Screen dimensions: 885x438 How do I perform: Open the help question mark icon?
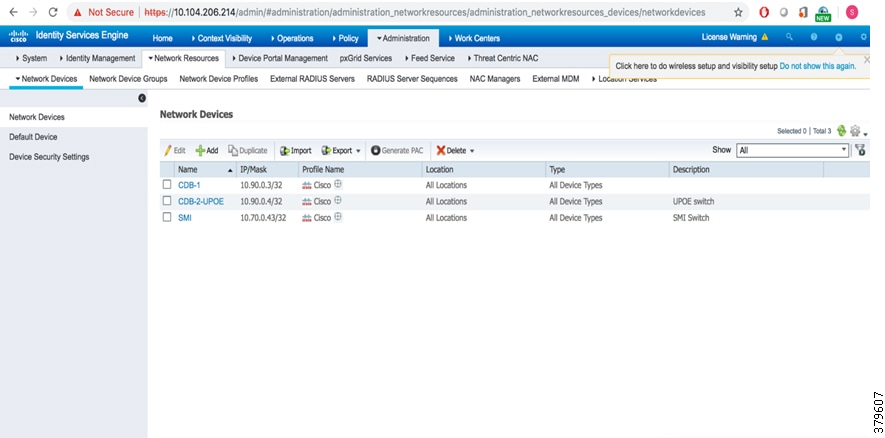coord(814,37)
